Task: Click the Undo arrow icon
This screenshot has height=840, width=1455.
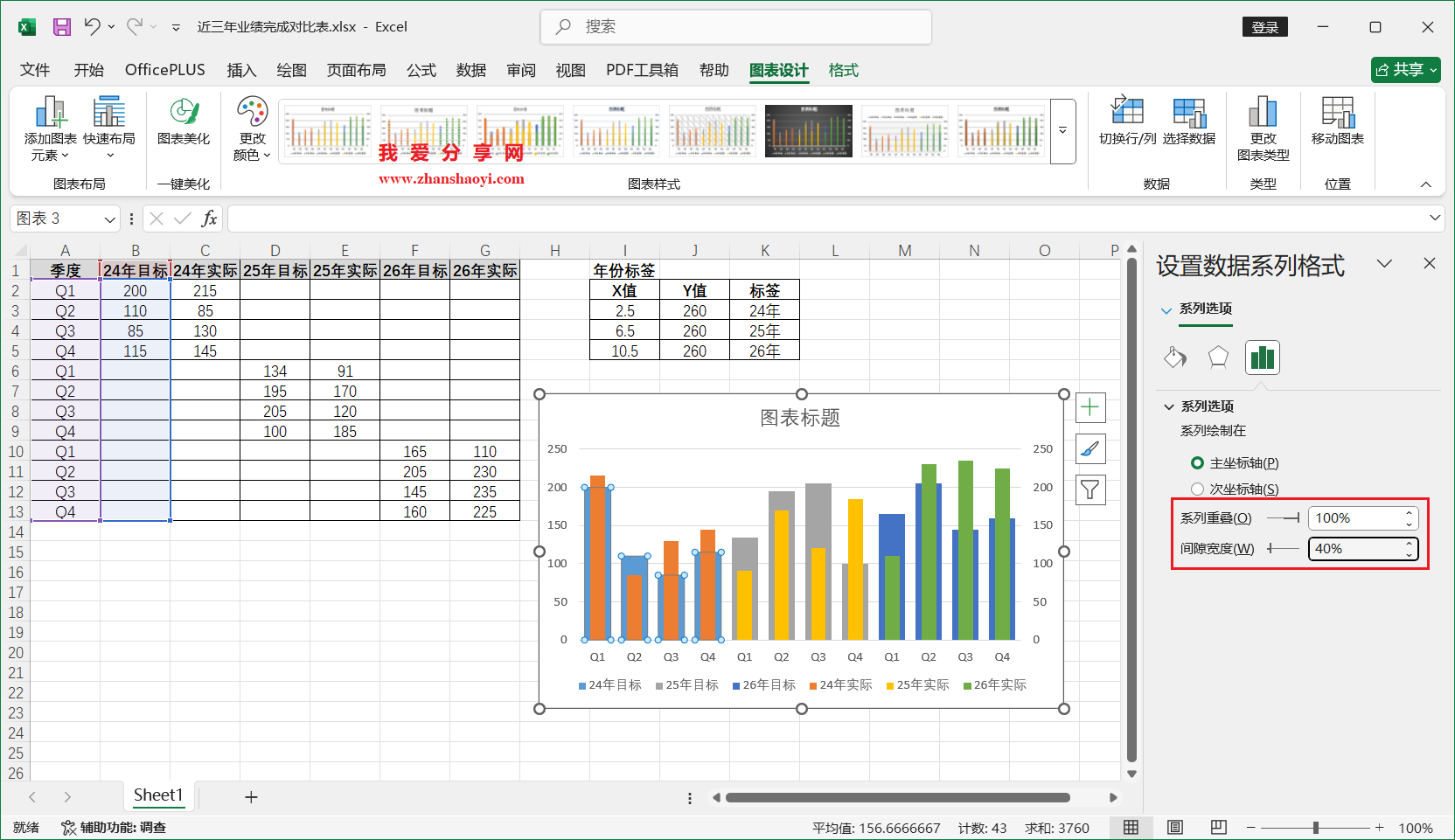Action: coord(92,27)
